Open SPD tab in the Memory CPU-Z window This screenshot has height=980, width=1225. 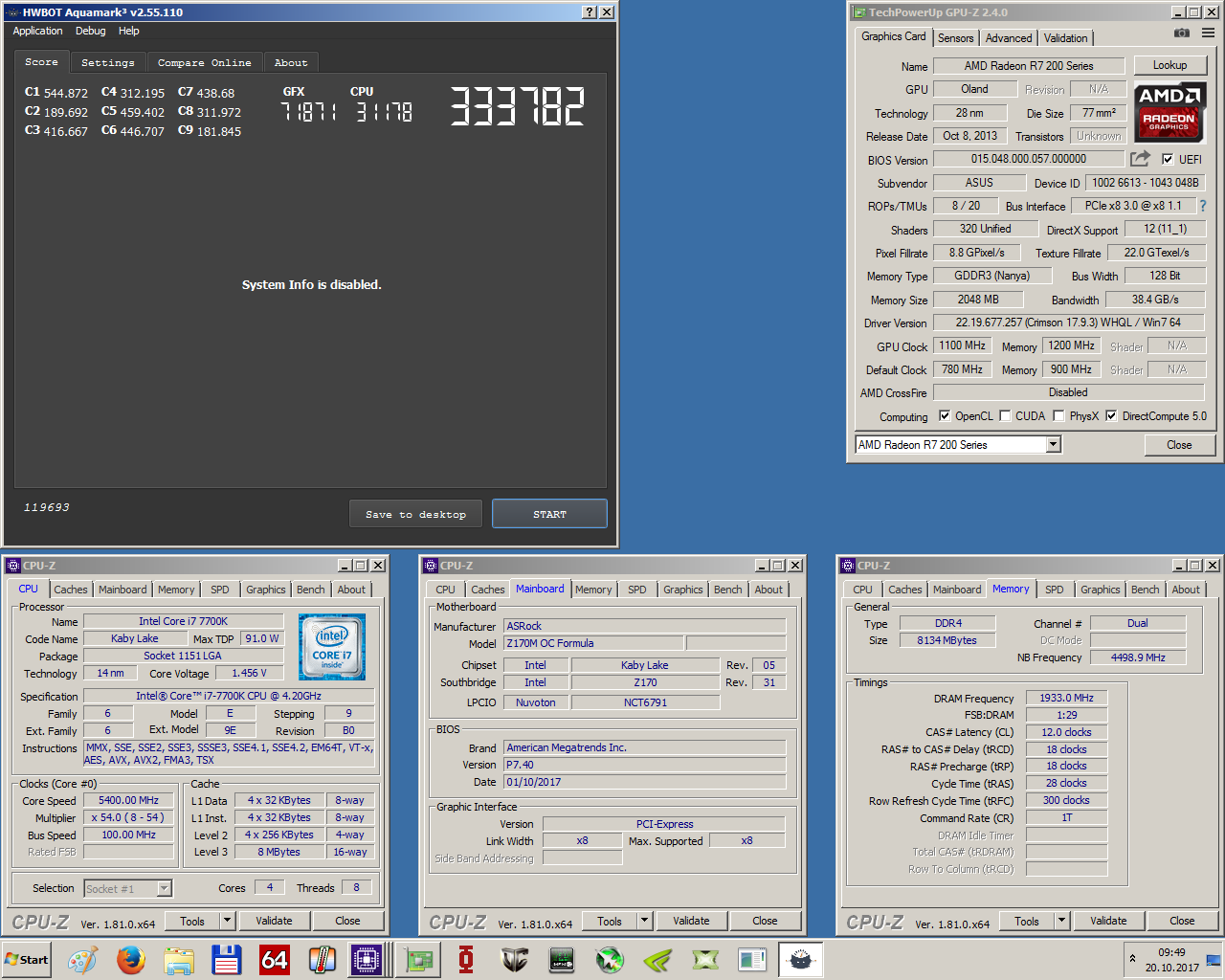[x=1054, y=590]
